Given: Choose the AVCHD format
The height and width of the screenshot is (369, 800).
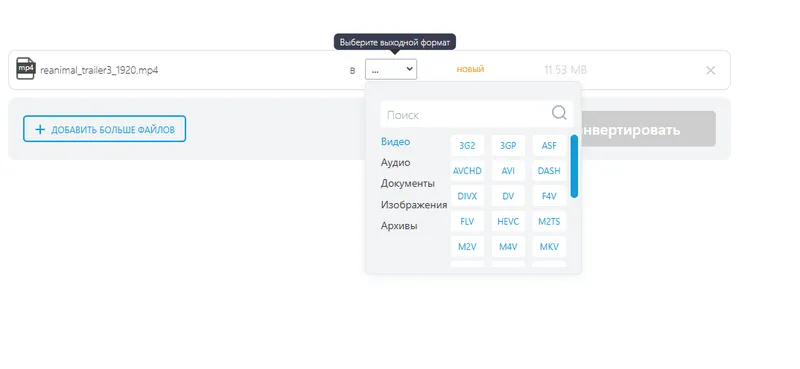Looking at the screenshot, I should click(467, 171).
